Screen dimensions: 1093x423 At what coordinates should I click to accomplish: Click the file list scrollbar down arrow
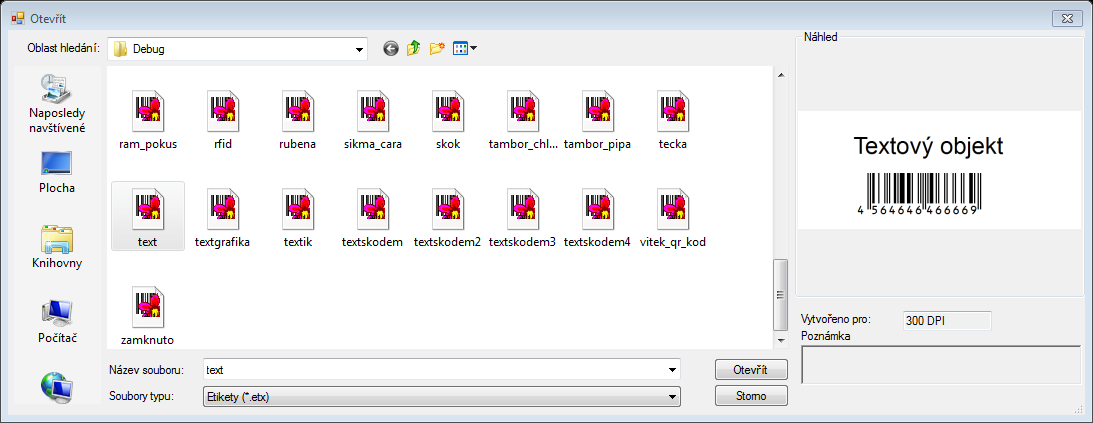[x=781, y=341]
